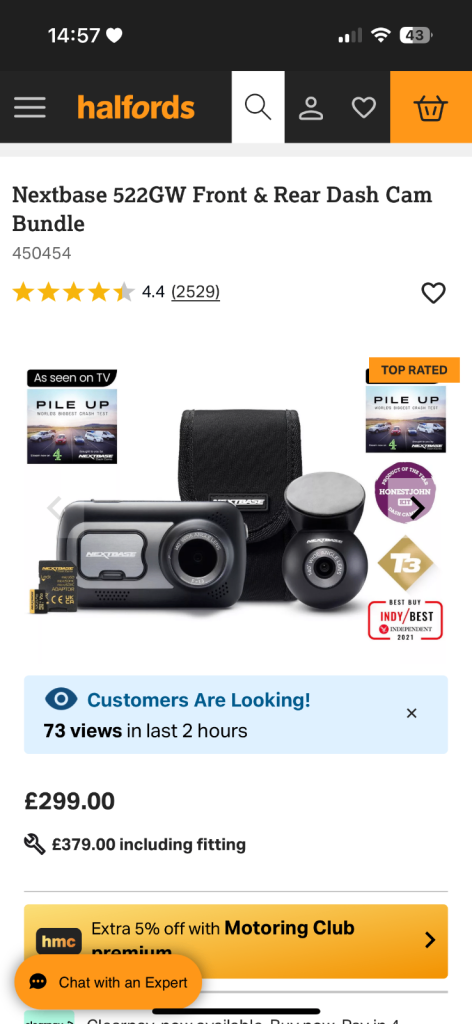
Task: Open the search magnifier icon
Action: 258,107
